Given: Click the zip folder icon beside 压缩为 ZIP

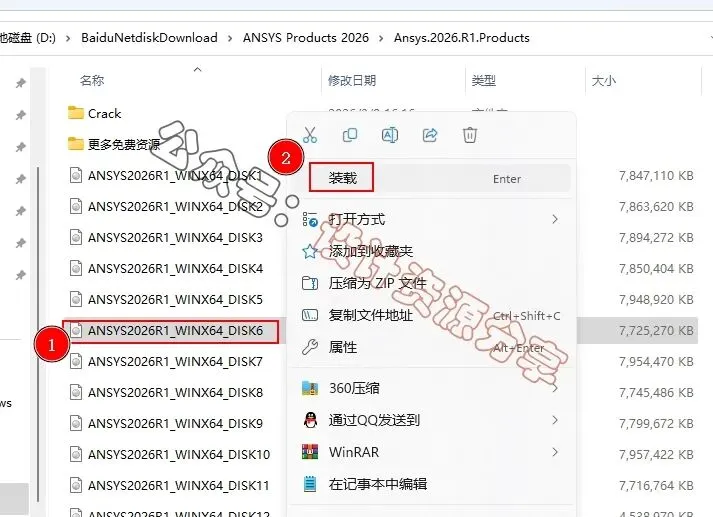Looking at the screenshot, I should 310,283.
